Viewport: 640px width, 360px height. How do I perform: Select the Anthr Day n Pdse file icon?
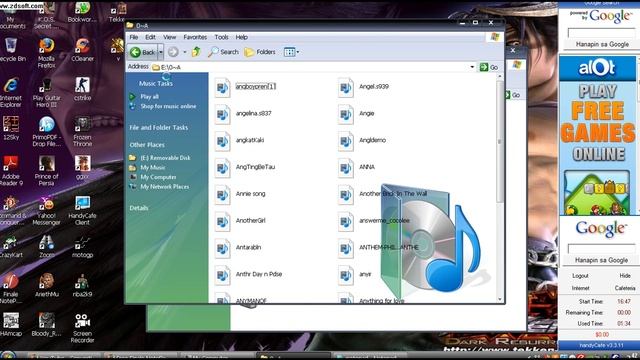pos(222,276)
